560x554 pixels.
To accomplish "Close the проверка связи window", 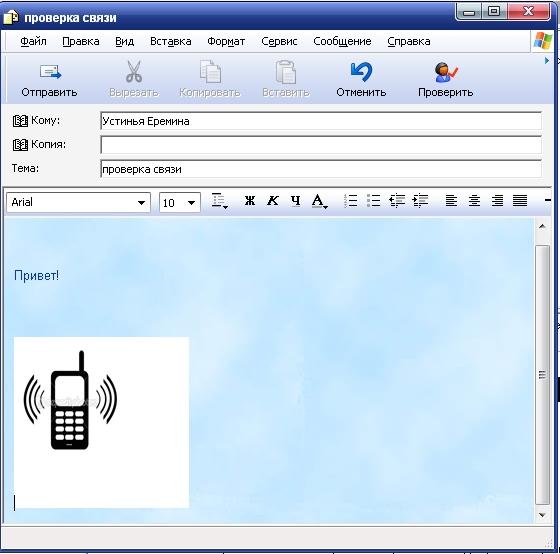I will coord(528,11).
